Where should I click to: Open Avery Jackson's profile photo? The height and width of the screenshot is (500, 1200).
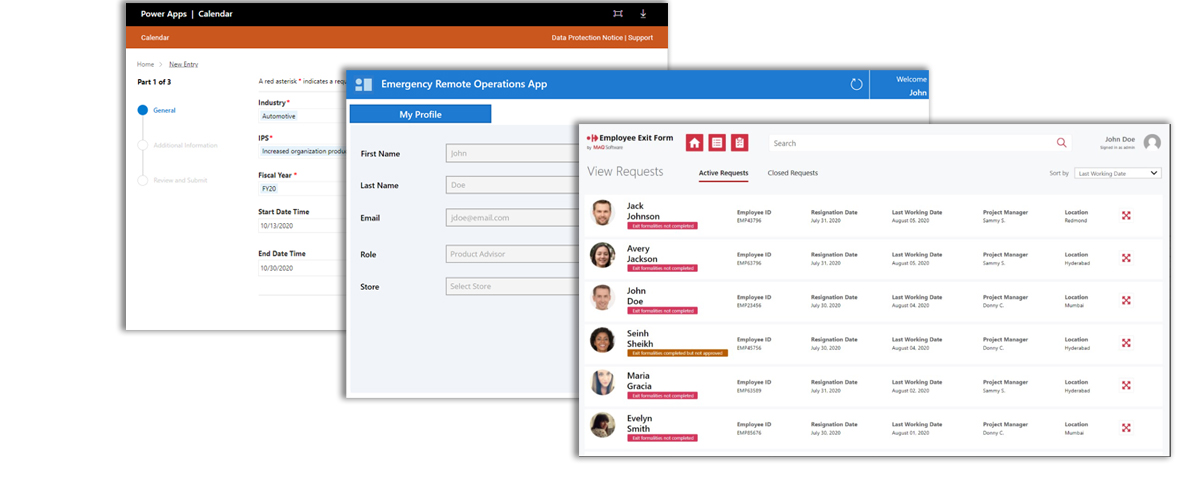tap(601, 255)
